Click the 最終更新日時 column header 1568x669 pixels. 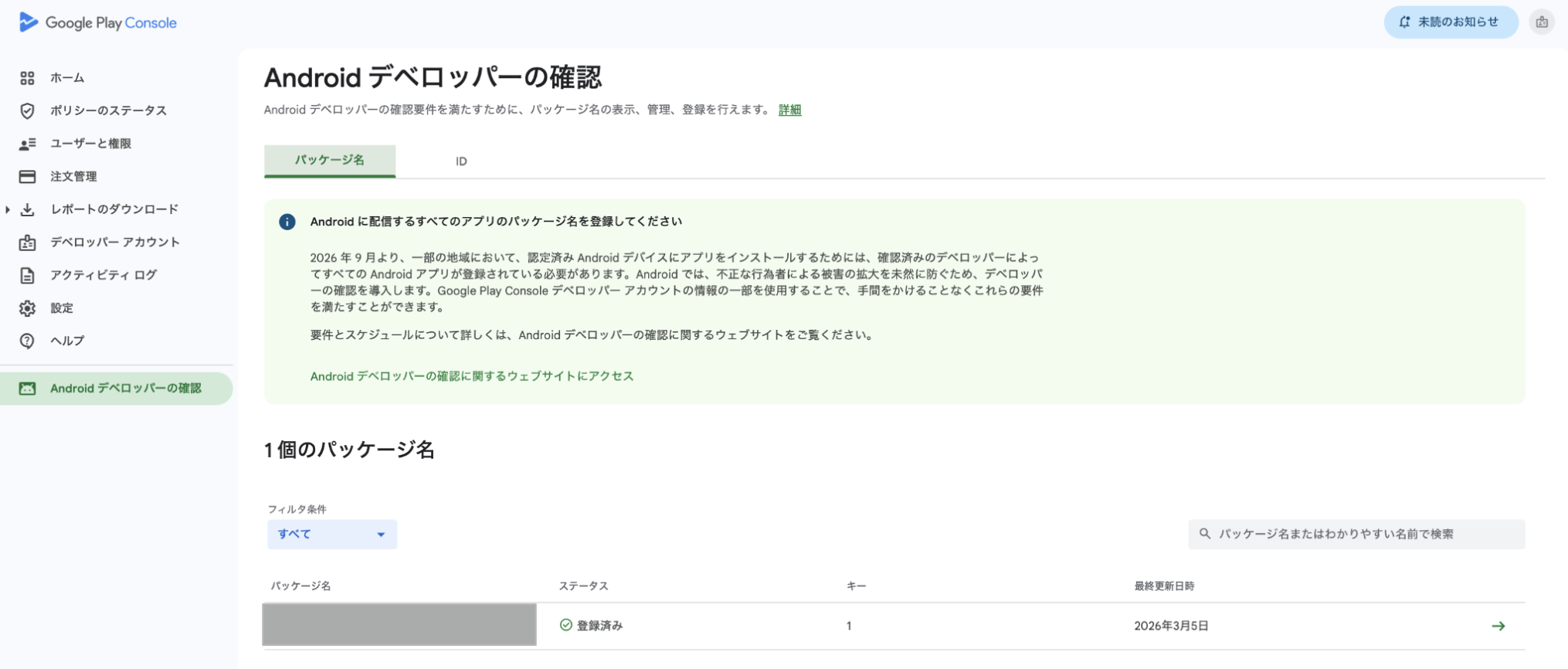tap(1164, 586)
